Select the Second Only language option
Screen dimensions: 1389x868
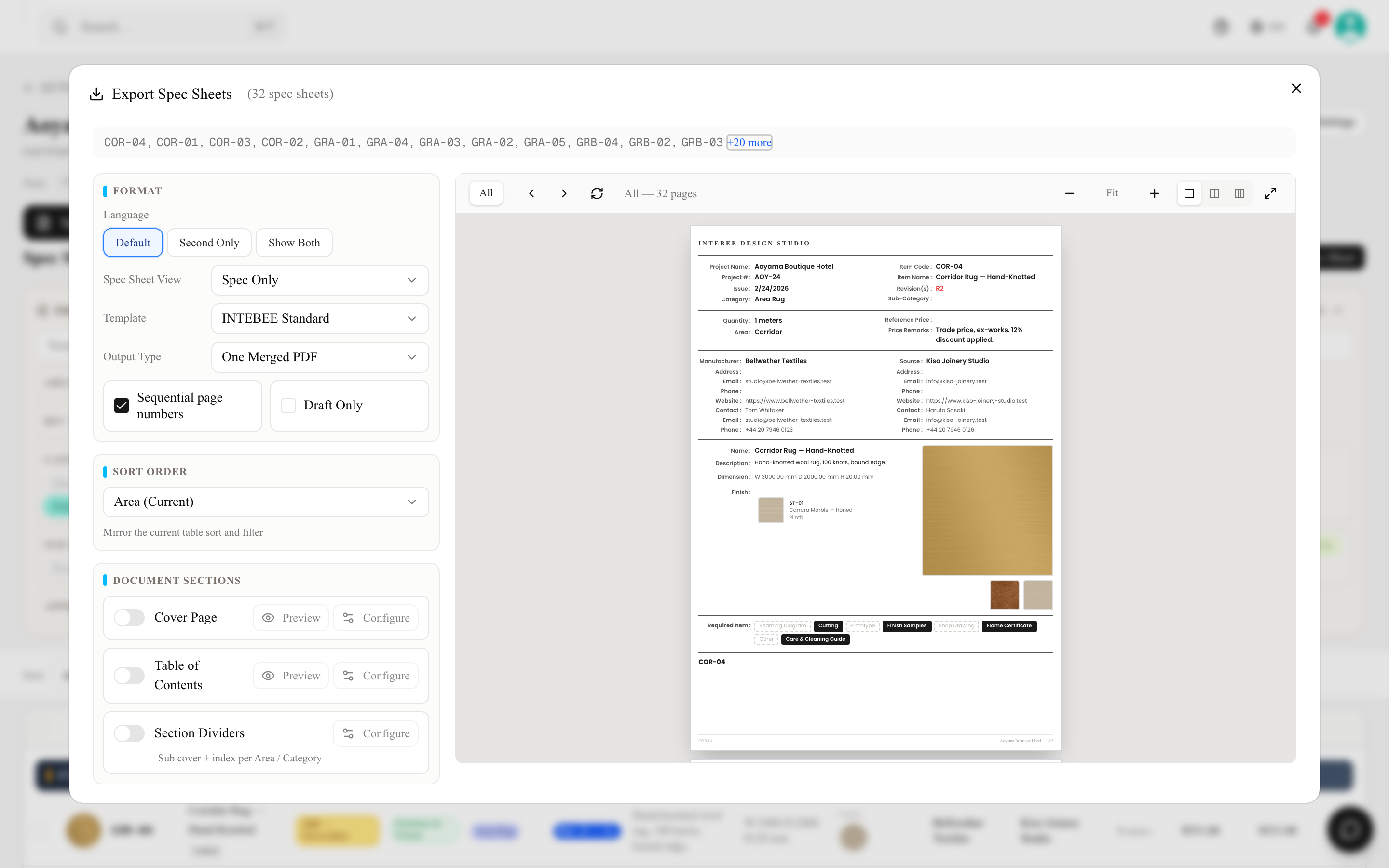(209, 243)
